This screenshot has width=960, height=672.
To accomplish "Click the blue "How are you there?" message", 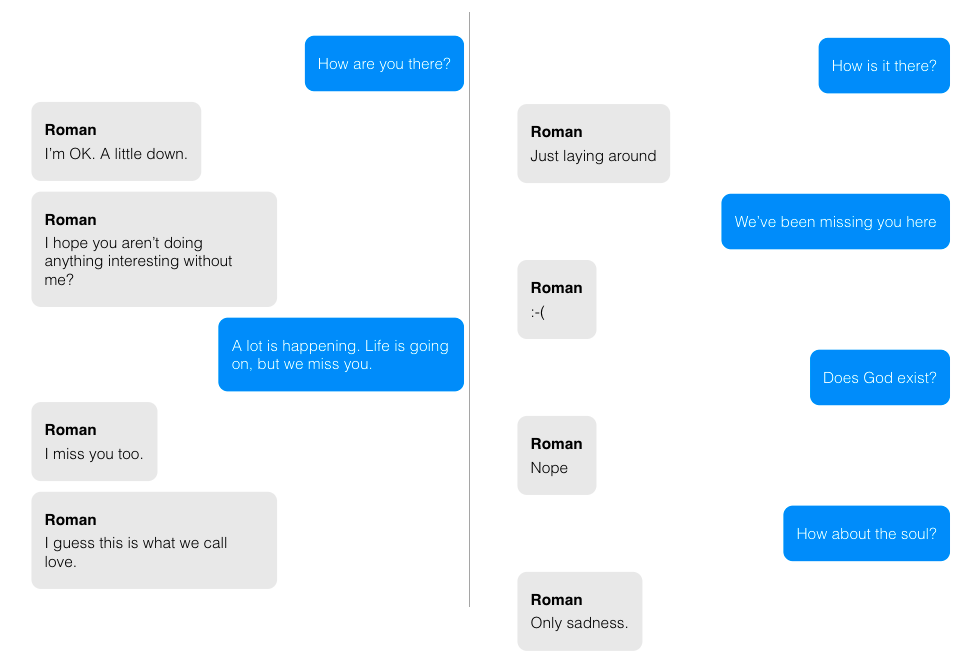I will point(384,64).
